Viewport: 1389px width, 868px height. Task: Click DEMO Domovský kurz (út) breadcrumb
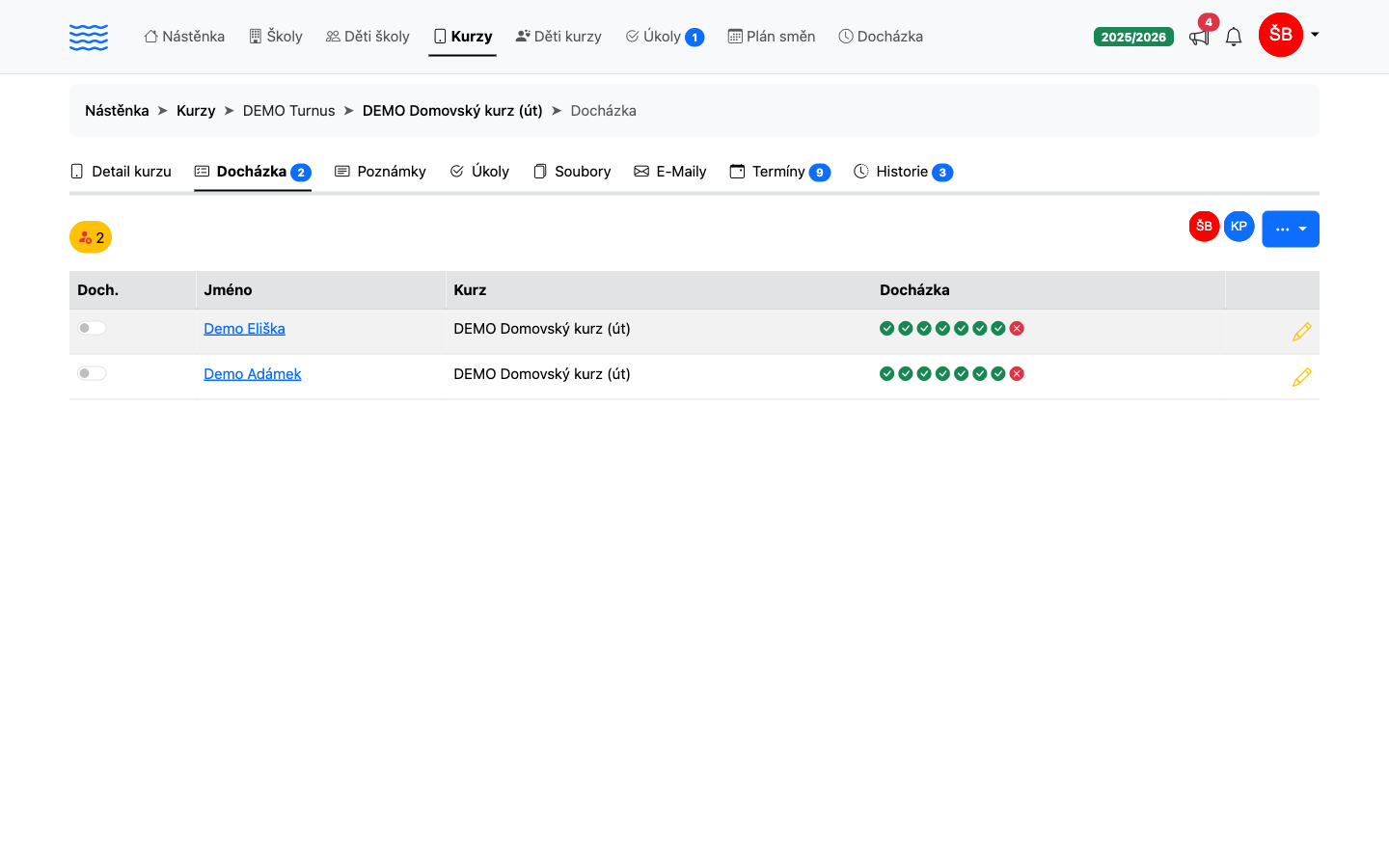click(452, 111)
